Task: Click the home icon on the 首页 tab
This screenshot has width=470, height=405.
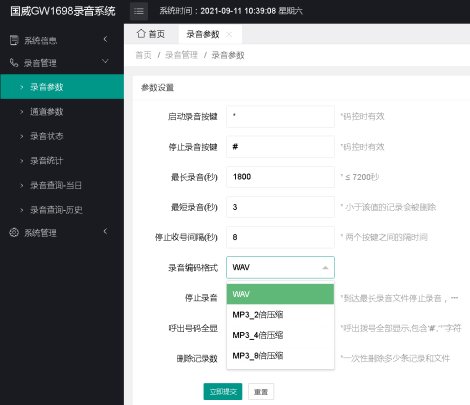Action: click(x=141, y=33)
